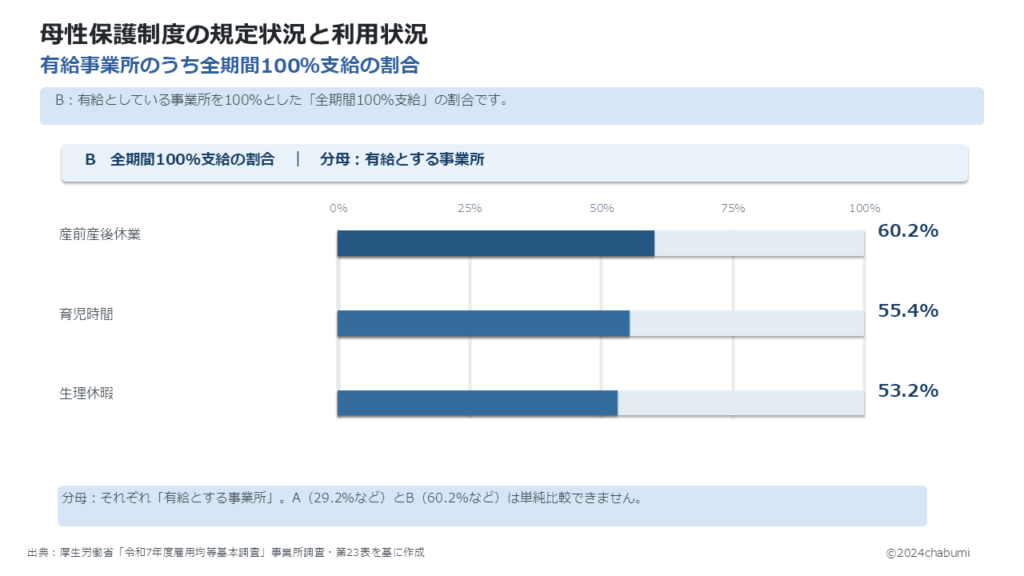The height and width of the screenshot is (576, 1024).
Task: Click the 100% axis label
Action: [x=865, y=208]
